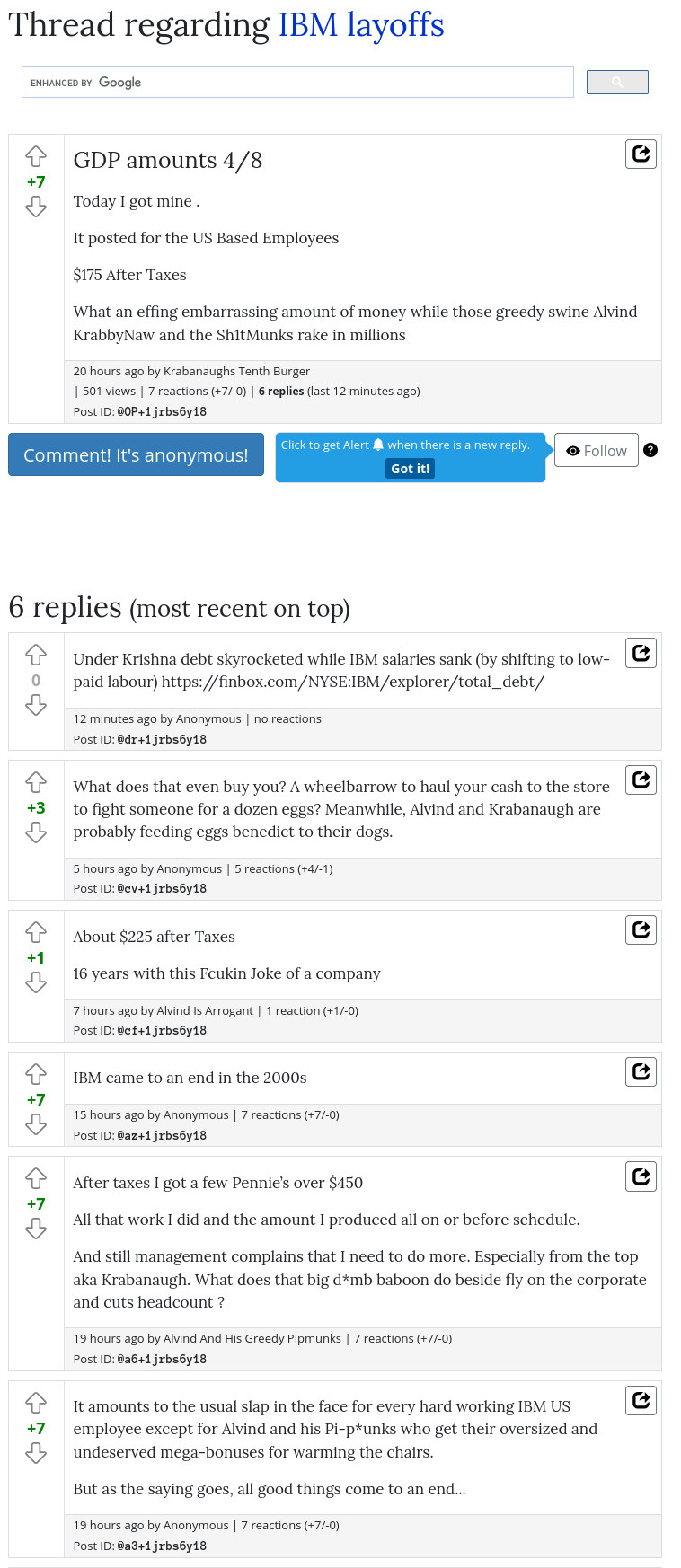Focus the Google custom search field
This screenshot has height=1568, width=681.
(x=297, y=82)
